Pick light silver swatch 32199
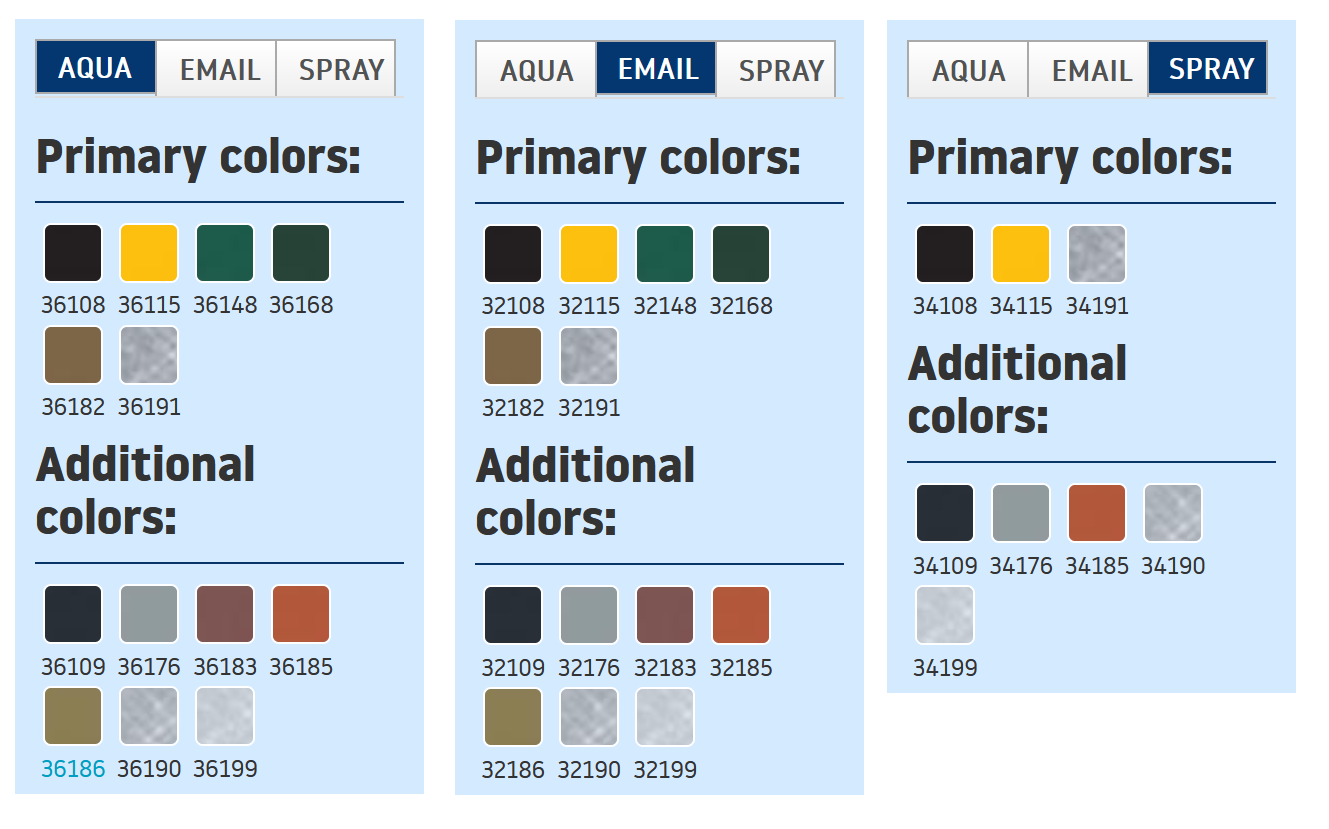Viewport: 1329px width, 829px height. [665, 718]
